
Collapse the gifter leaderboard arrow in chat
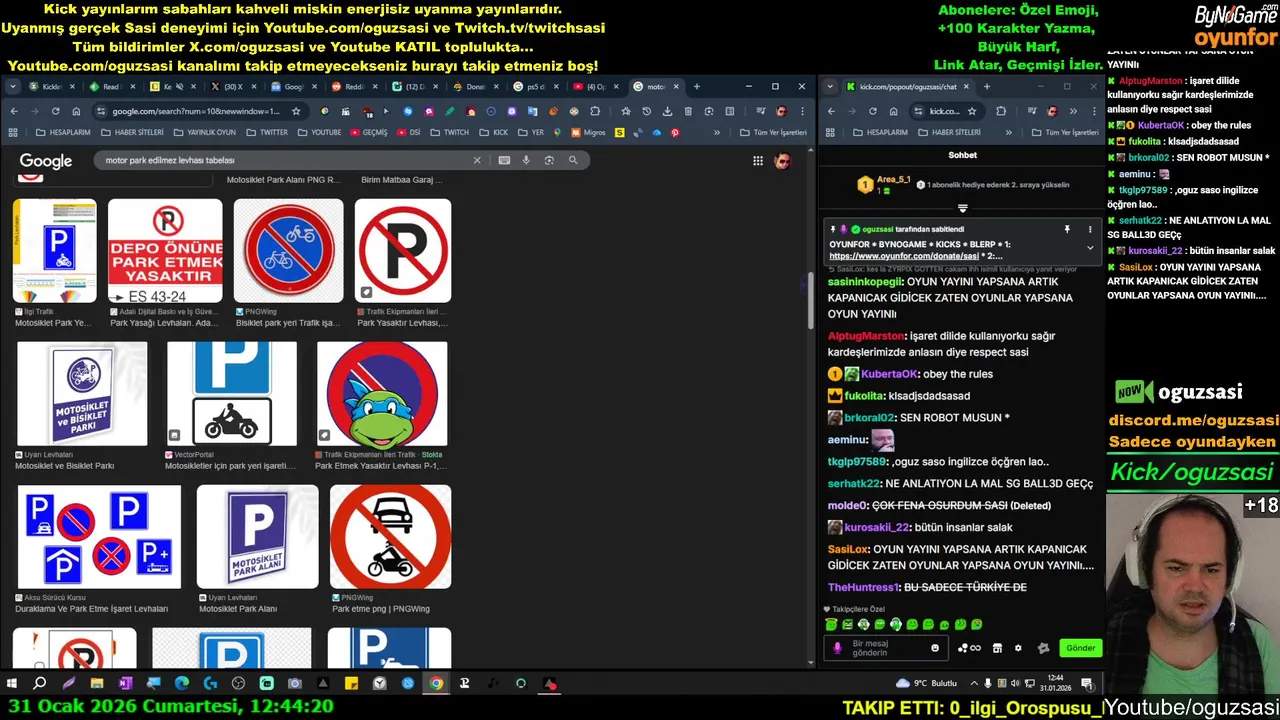[x=963, y=209]
